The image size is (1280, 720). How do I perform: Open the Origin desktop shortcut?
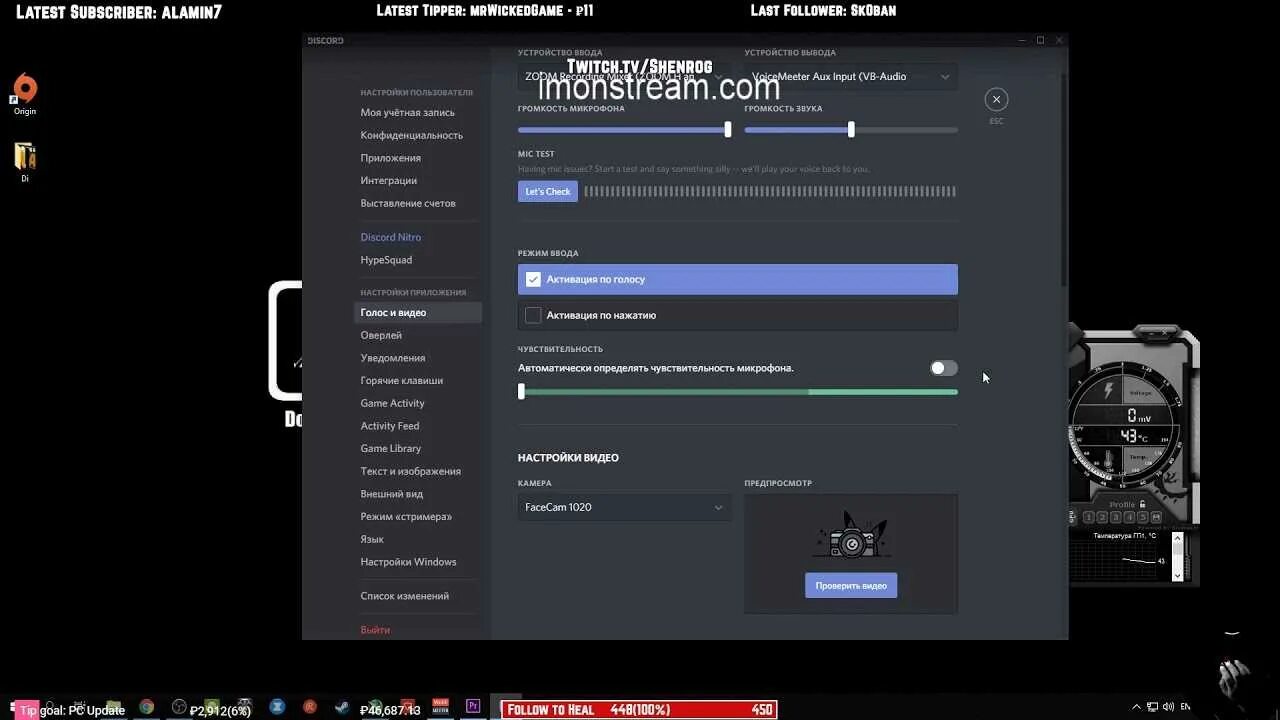[25, 94]
